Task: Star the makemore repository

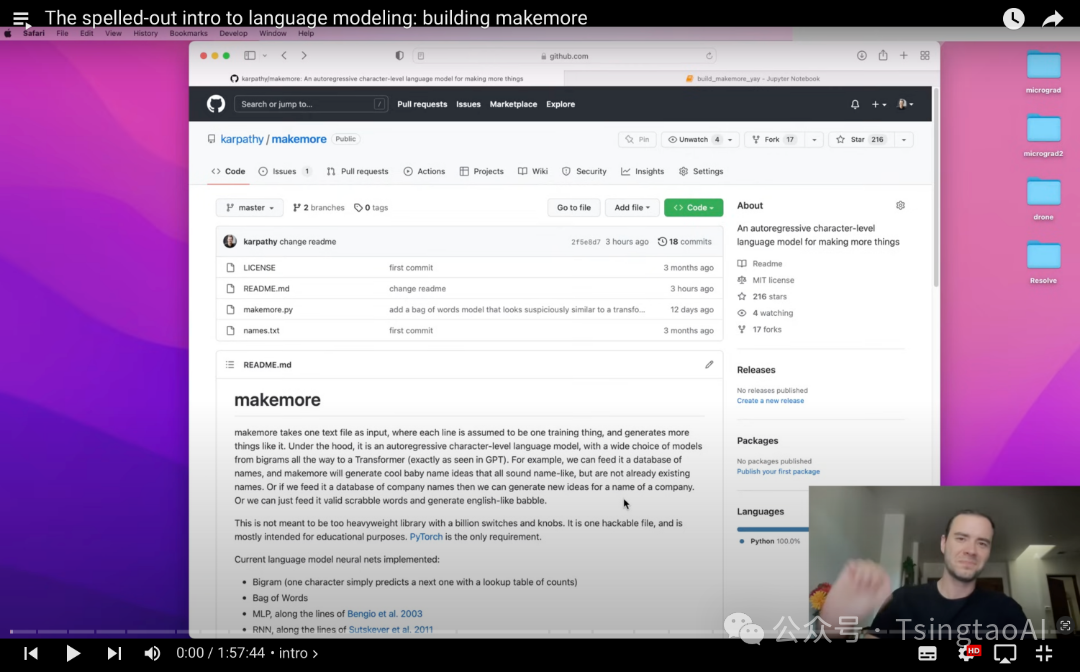Action: point(860,139)
